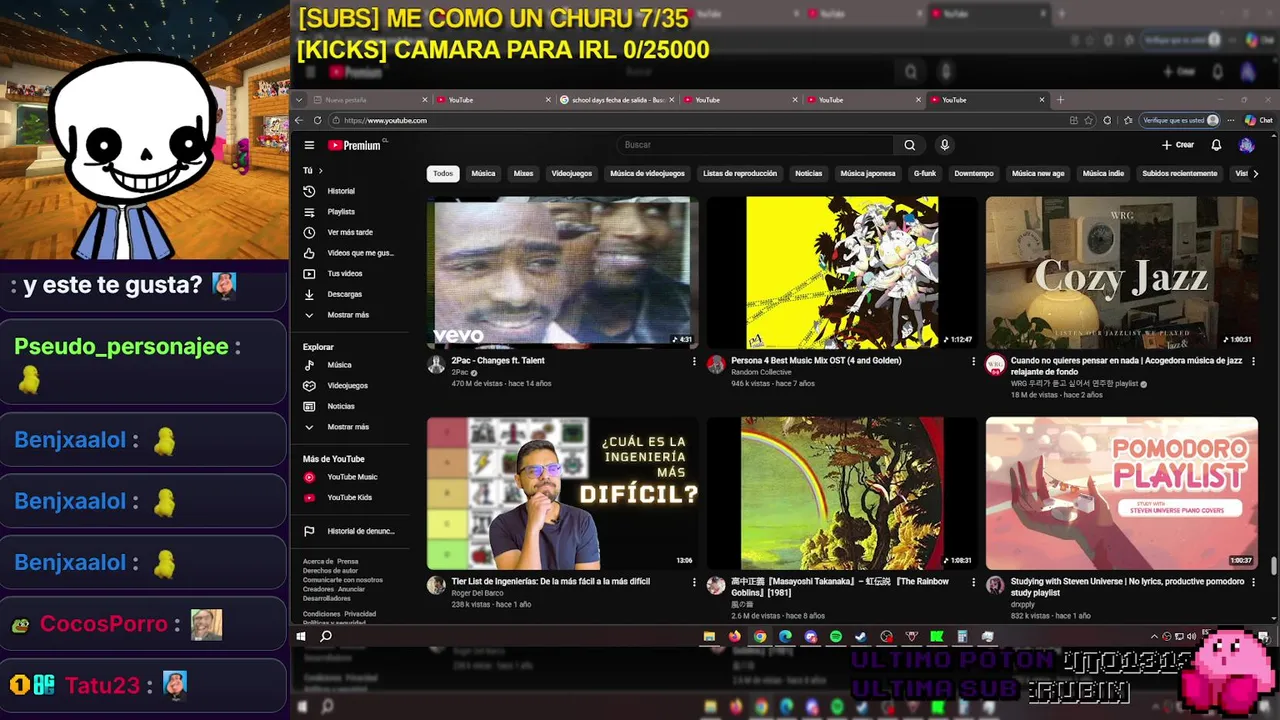
Task: Select the Videojuegos filter chip
Action: coord(571,173)
